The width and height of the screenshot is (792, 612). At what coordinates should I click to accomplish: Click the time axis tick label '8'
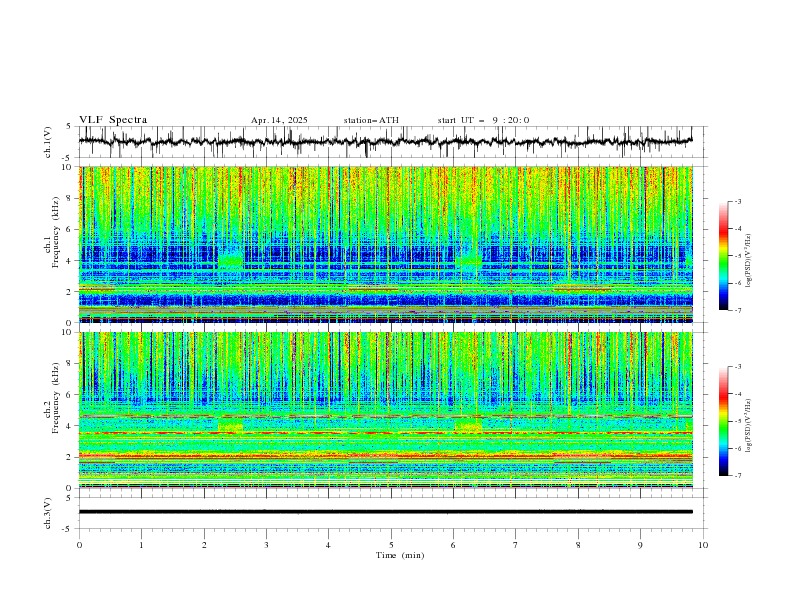pyautogui.click(x=578, y=545)
